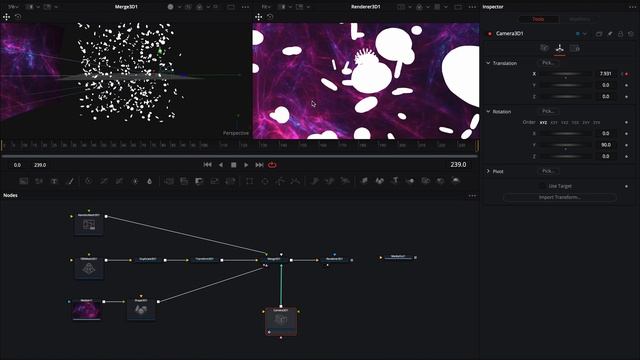Switch to Tools tab in Inspector
Viewport: 640px width, 360px height.
538,19
